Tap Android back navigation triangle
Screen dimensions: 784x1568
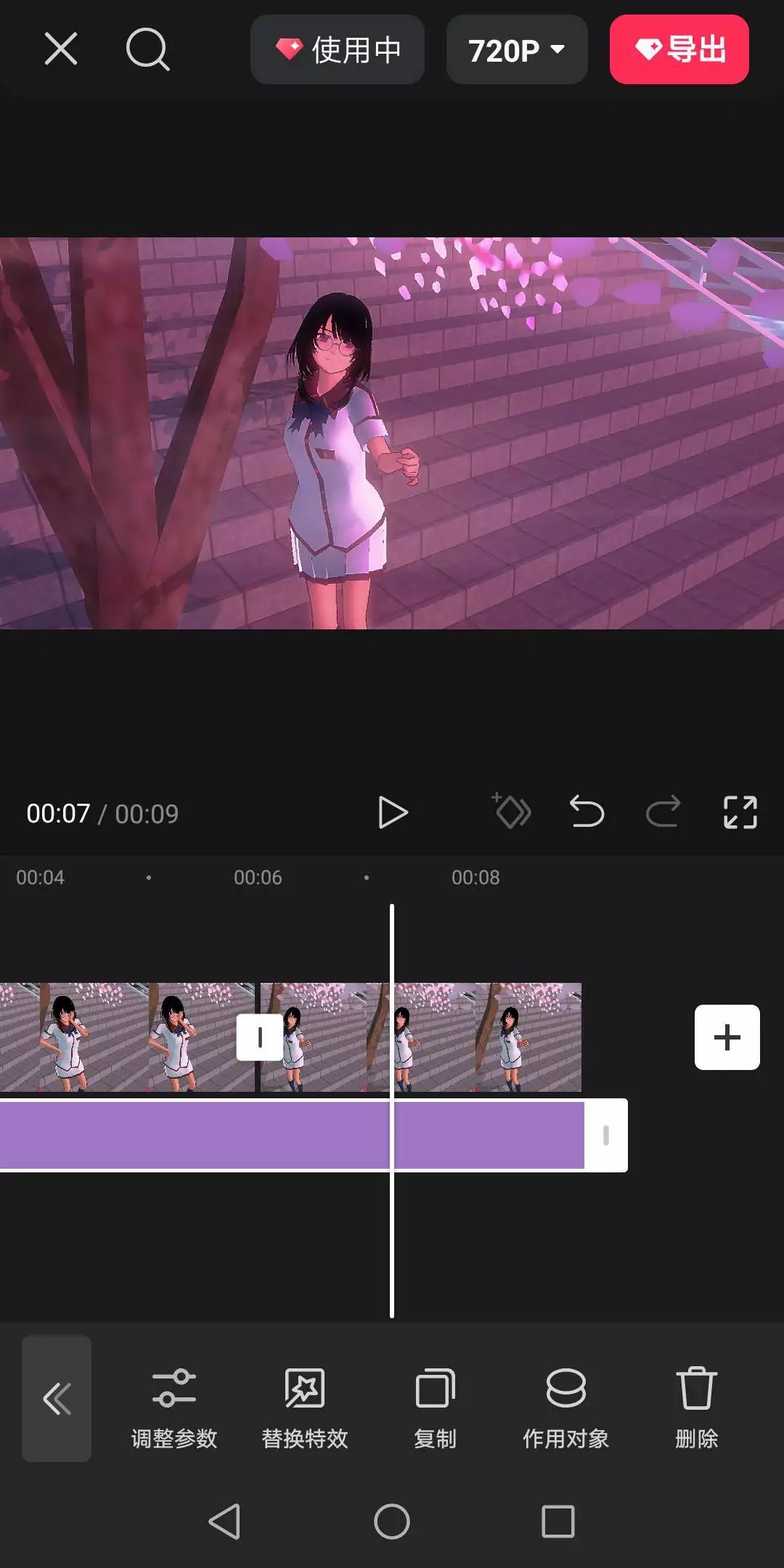225,1521
